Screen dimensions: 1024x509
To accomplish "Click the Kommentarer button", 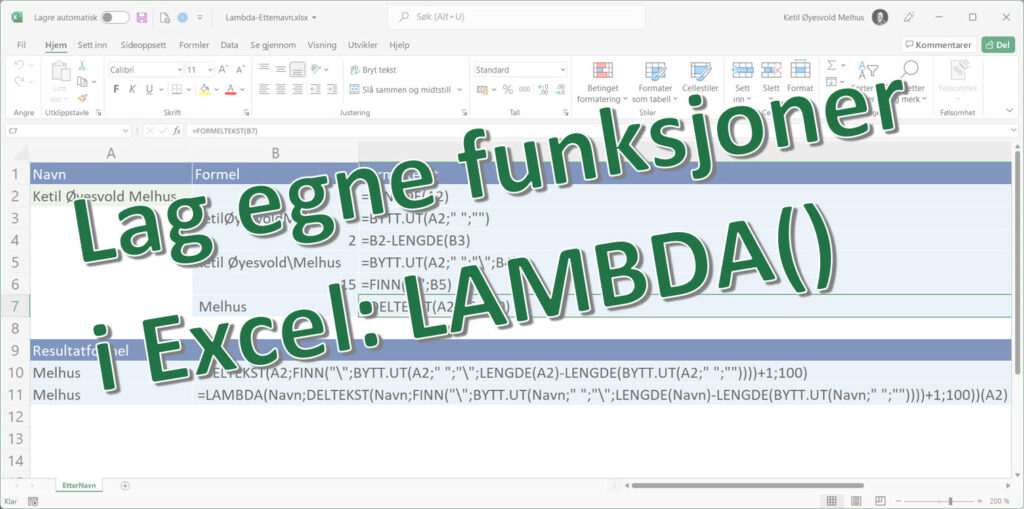I will (937, 45).
